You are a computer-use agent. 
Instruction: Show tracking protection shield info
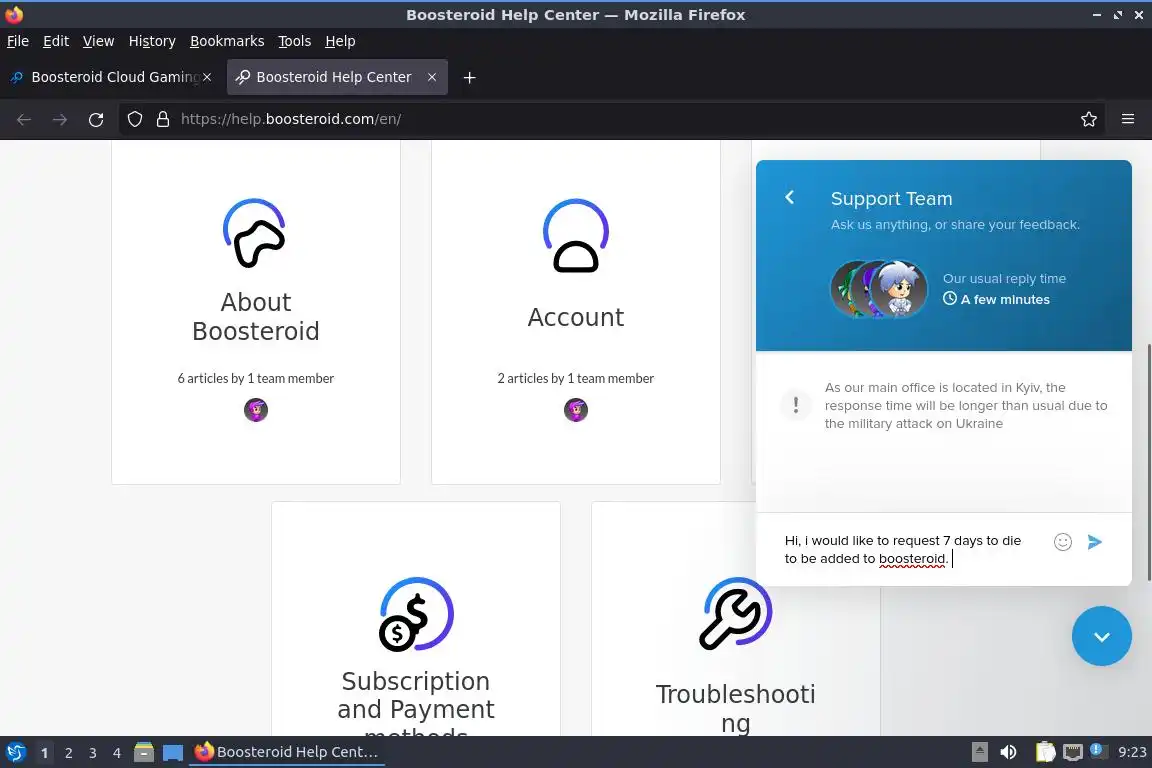click(x=134, y=119)
